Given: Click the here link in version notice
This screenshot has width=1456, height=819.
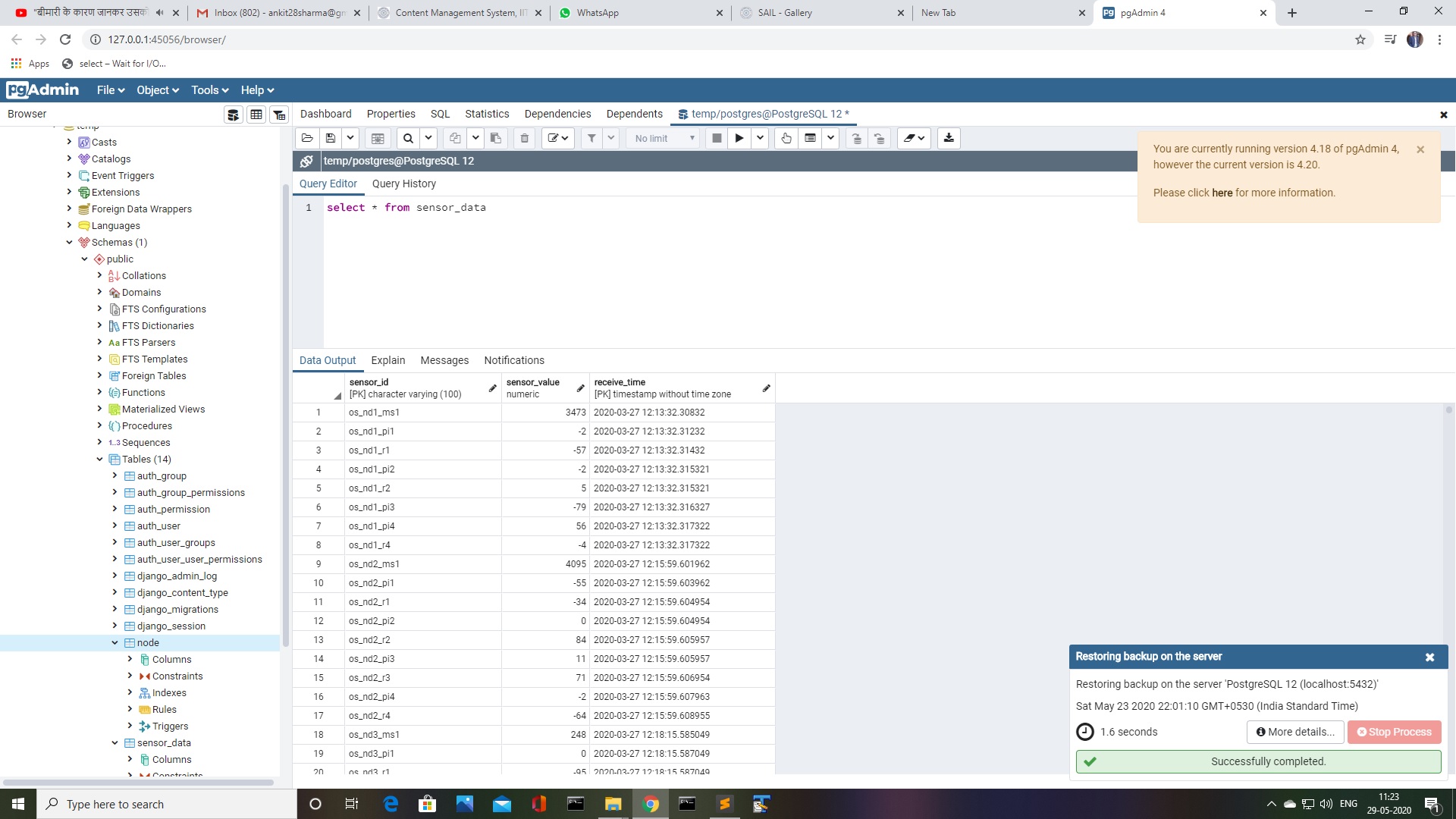Looking at the screenshot, I should (x=1222, y=193).
